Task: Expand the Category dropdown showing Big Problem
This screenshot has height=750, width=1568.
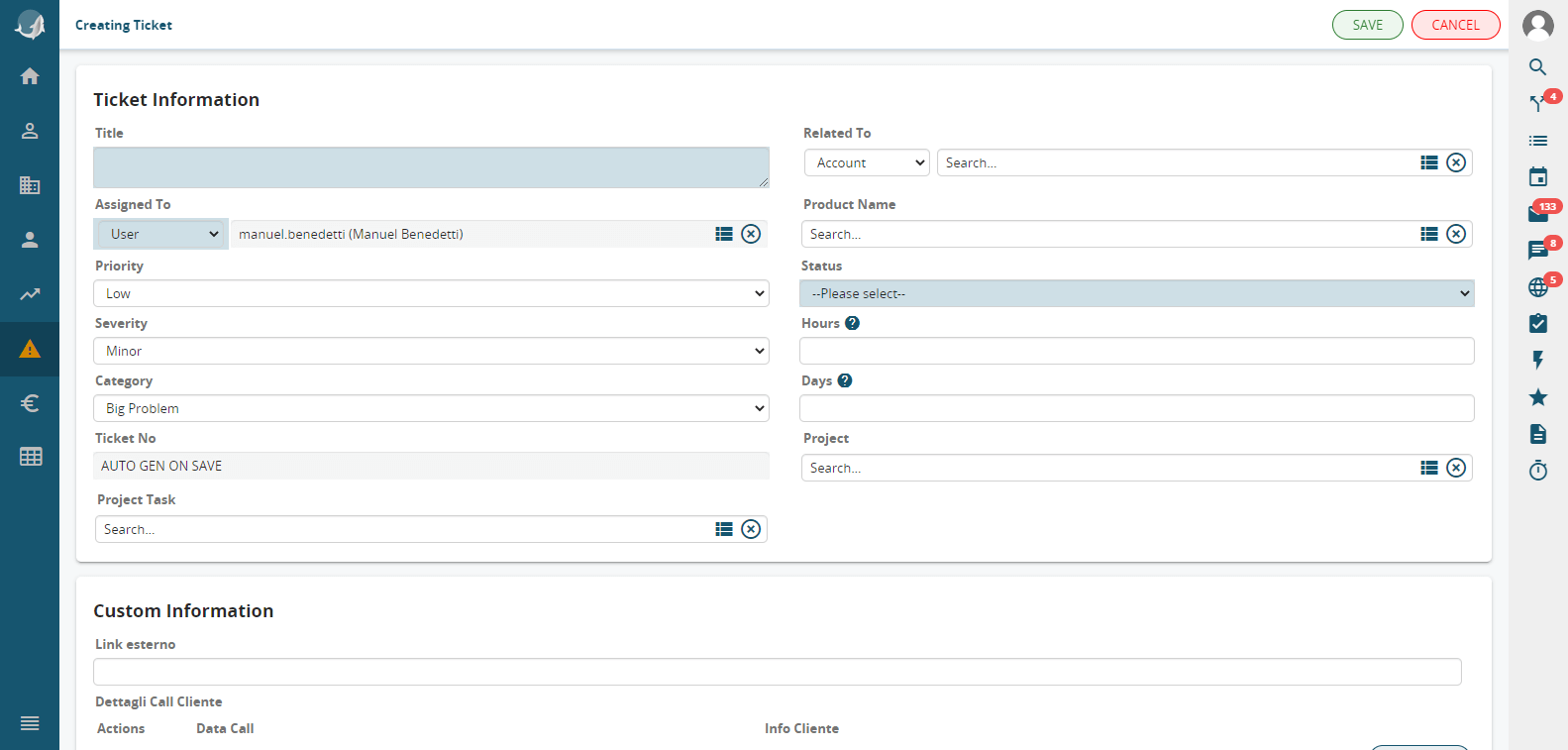Action: [x=431, y=408]
